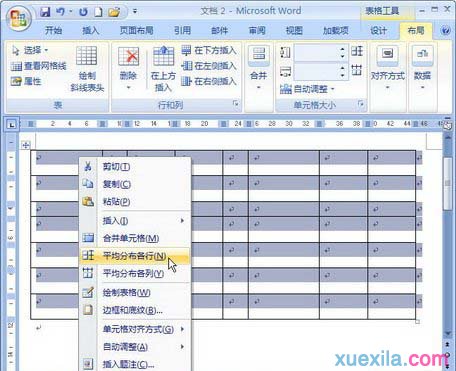Decrease column width with stepper down arrow
This screenshot has width=456, height=371.
[x=343, y=75]
